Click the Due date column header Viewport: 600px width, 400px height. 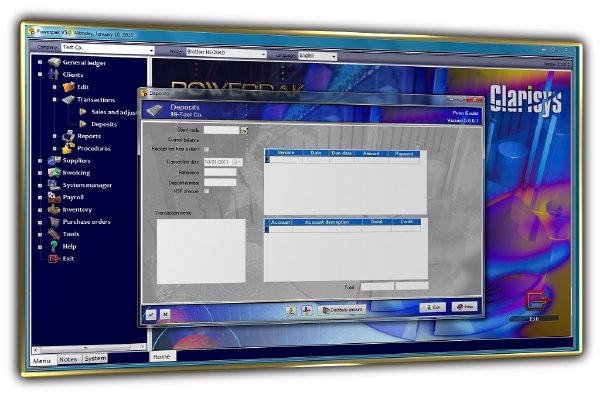click(x=341, y=153)
